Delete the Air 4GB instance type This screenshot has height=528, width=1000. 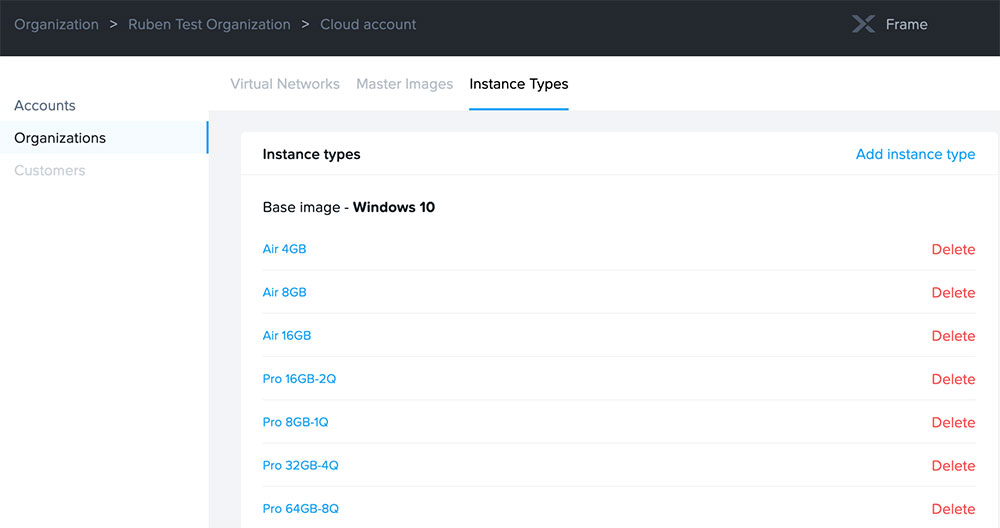(x=952, y=250)
